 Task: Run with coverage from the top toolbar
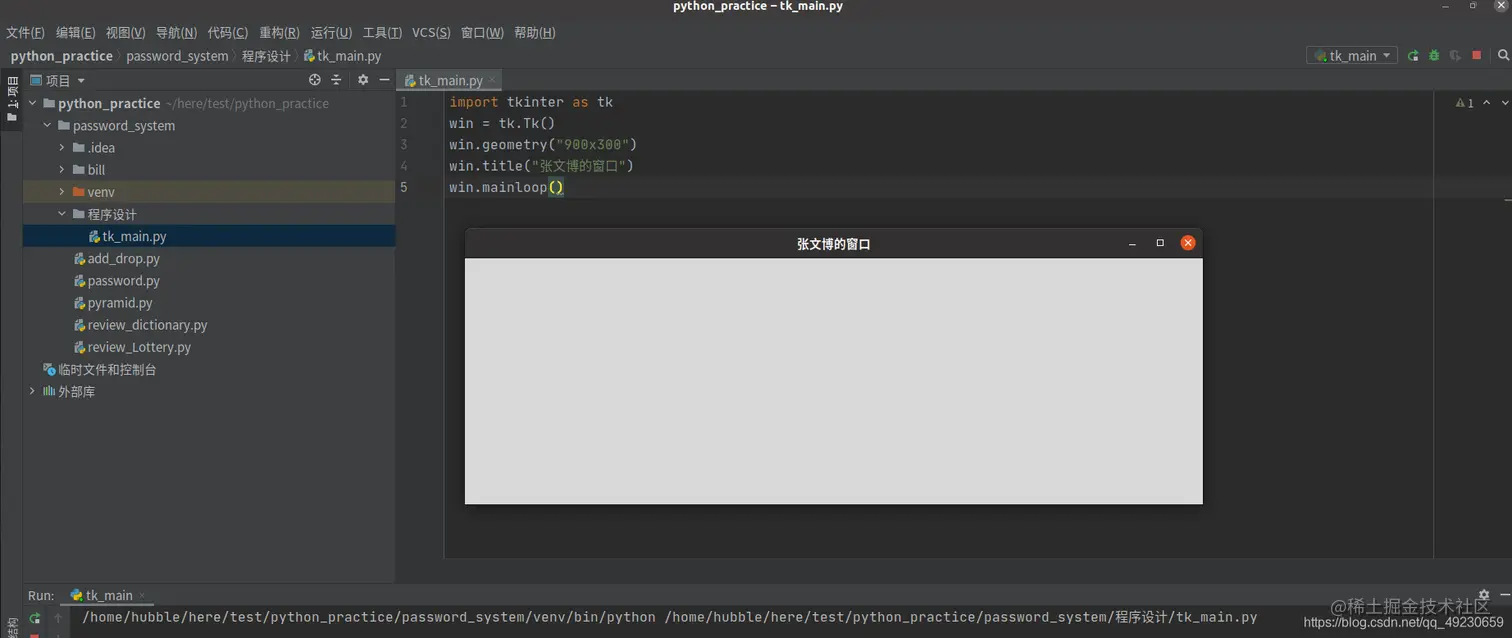(1455, 56)
